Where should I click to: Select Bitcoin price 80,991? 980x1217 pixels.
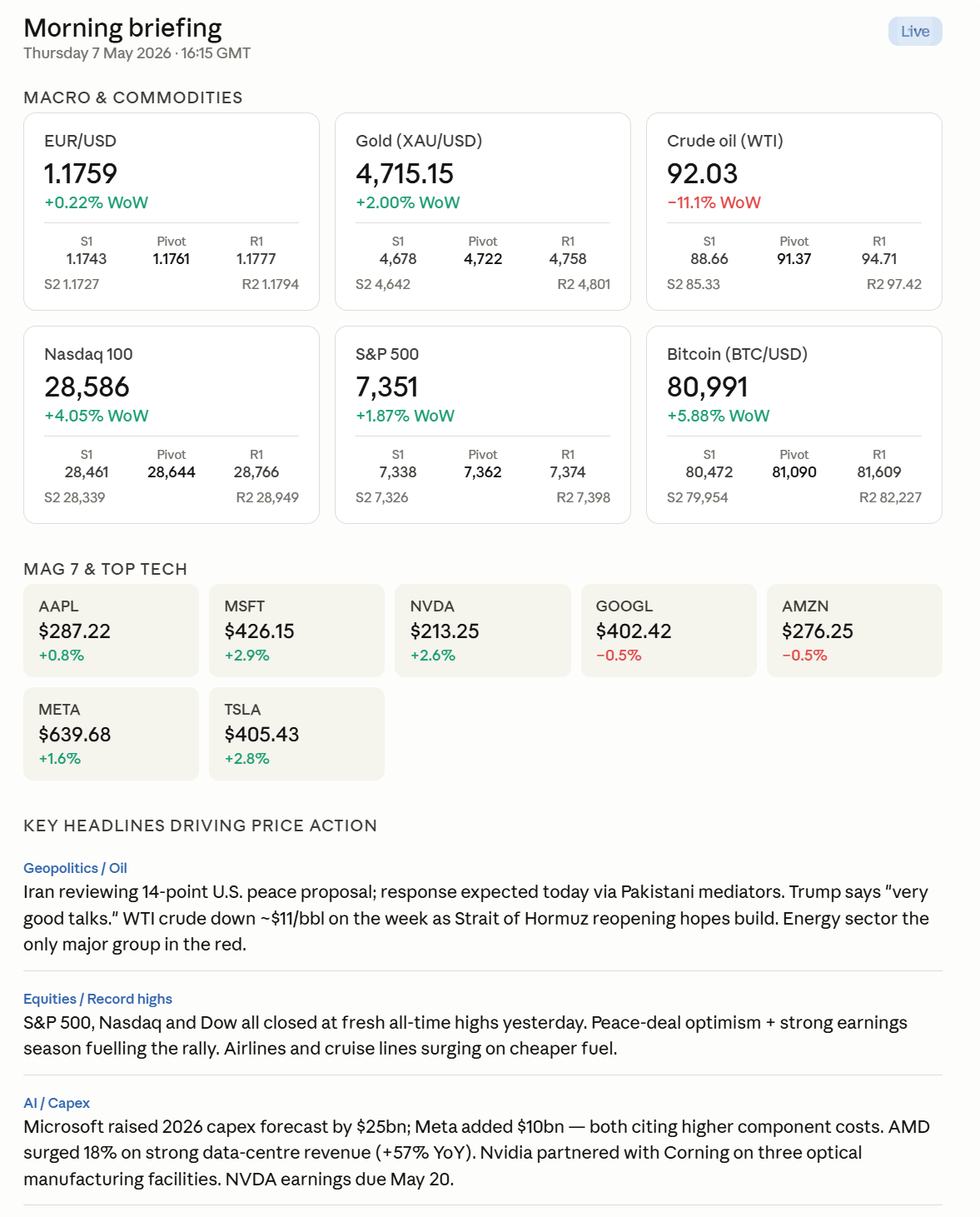tap(707, 387)
